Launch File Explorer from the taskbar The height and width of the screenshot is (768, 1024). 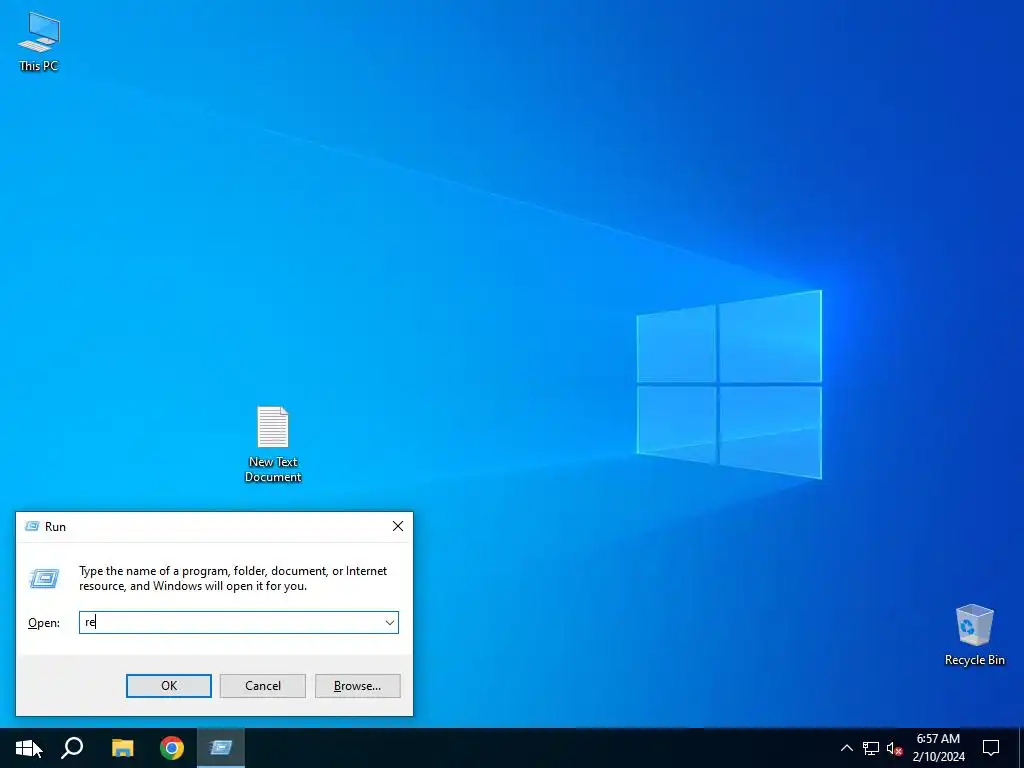pos(122,748)
